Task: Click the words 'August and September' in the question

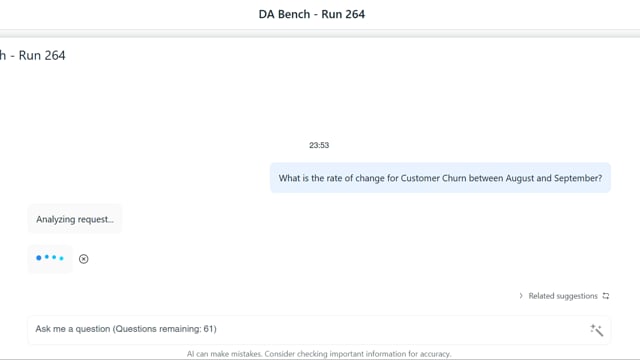Action: click(553, 178)
